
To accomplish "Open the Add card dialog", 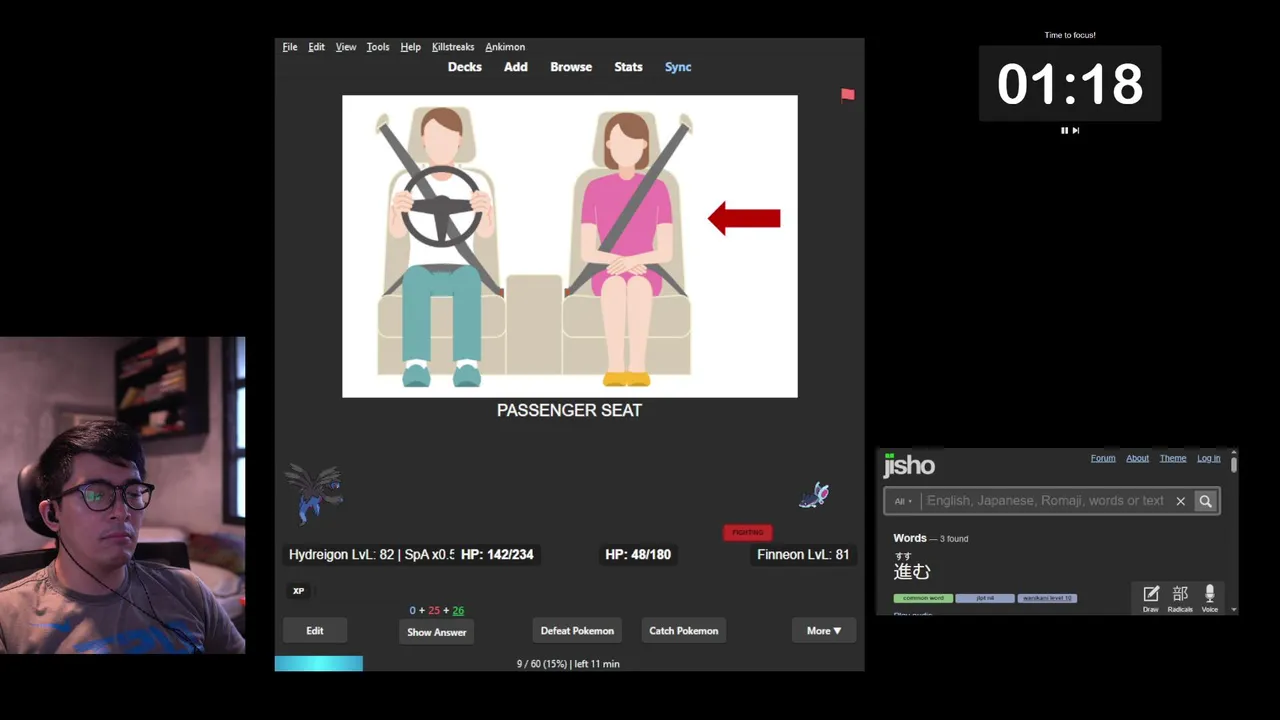I will 516,67.
